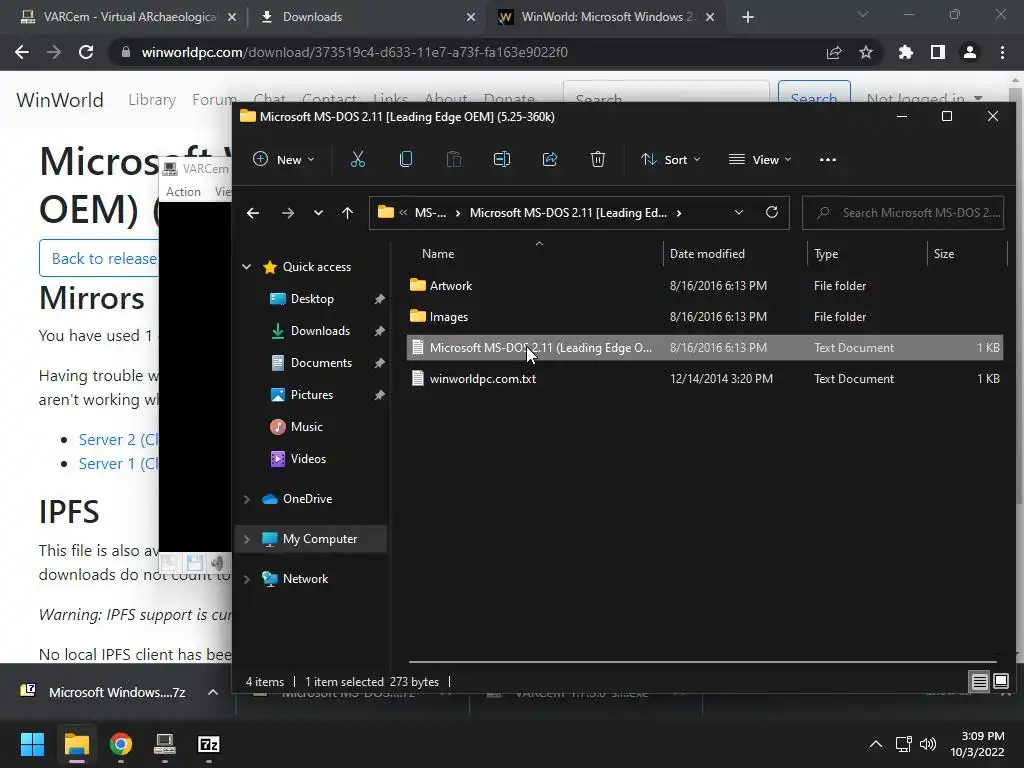Open the New item dropdown
1024x768 pixels.
point(283,159)
